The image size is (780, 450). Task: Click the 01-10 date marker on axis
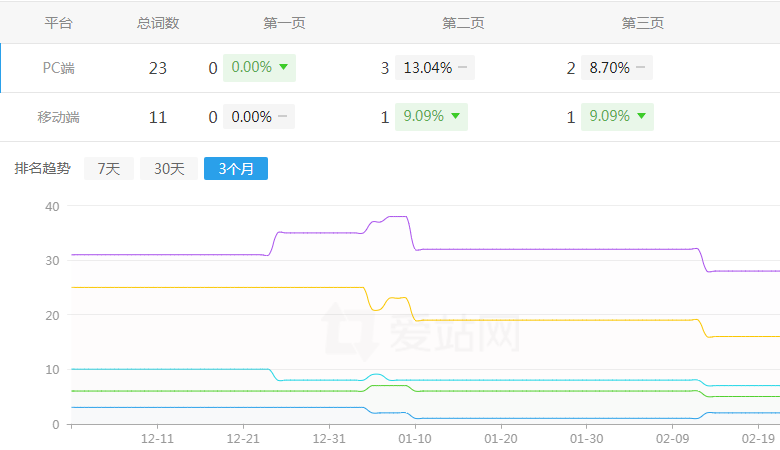click(x=415, y=439)
